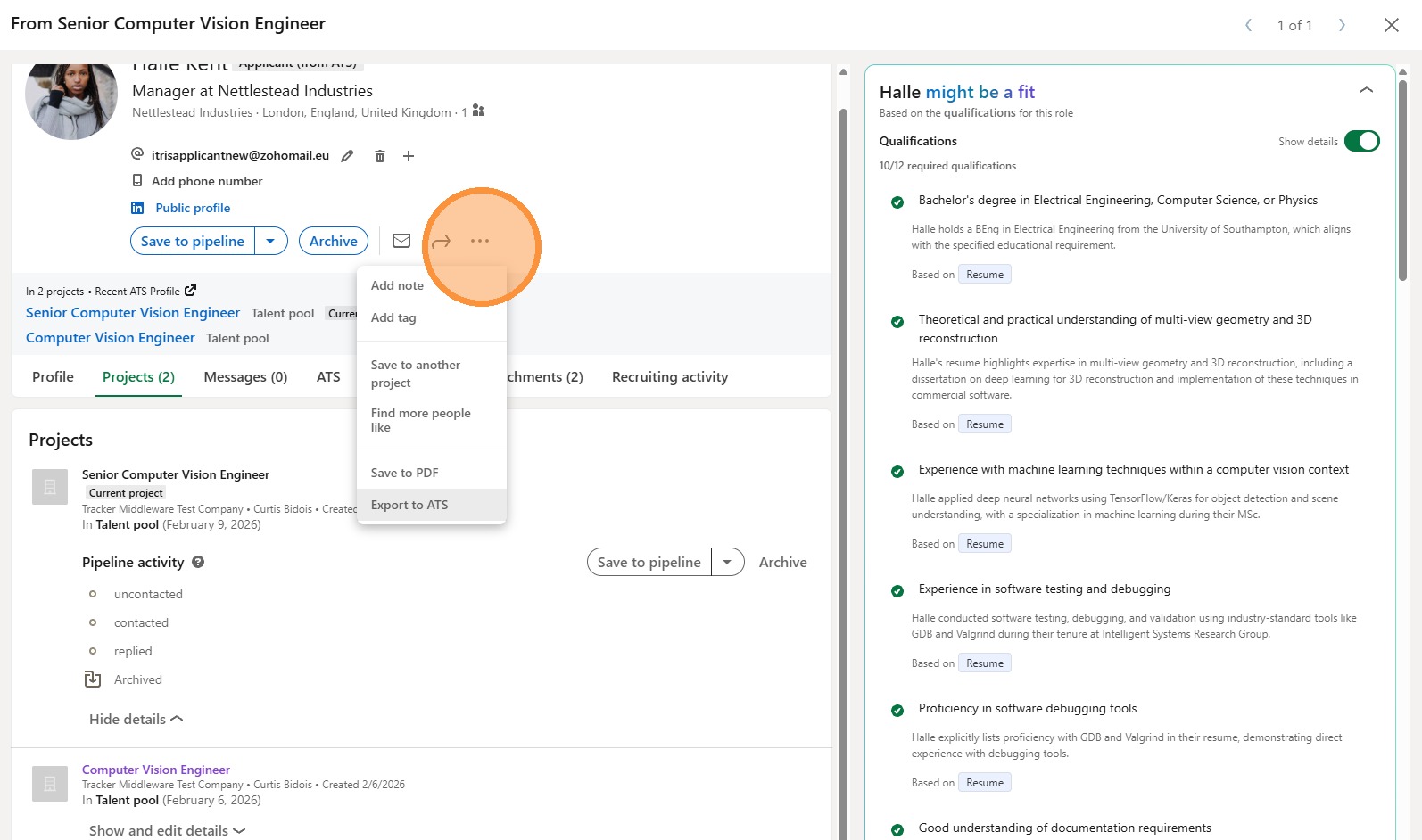This screenshot has width=1422, height=840.
Task: Click the Archive button near profile header
Action: pos(333,241)
